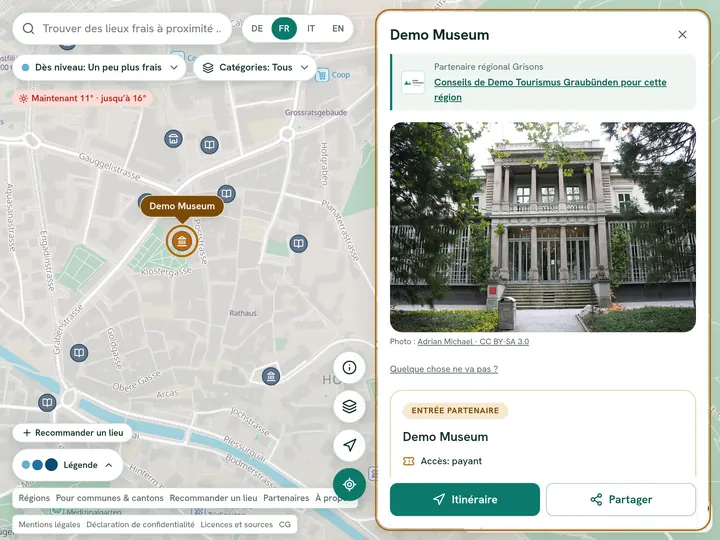Click the search field for cool places
The height and width of the screenshot is (540, 720).
[x=122, y=28]
